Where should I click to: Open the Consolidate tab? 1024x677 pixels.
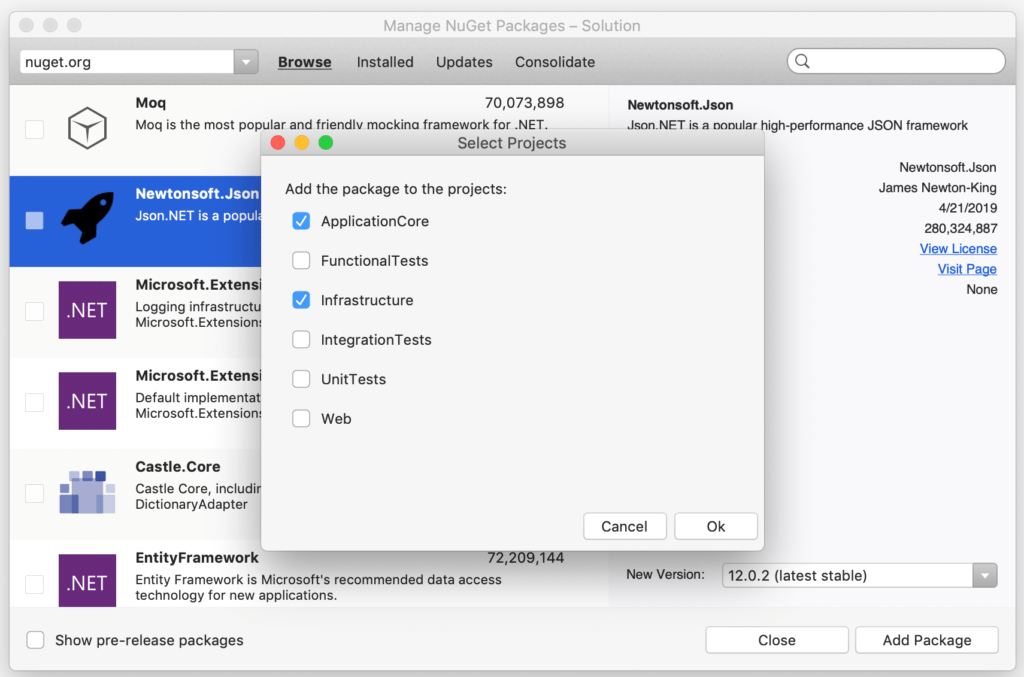coord(554,61)
